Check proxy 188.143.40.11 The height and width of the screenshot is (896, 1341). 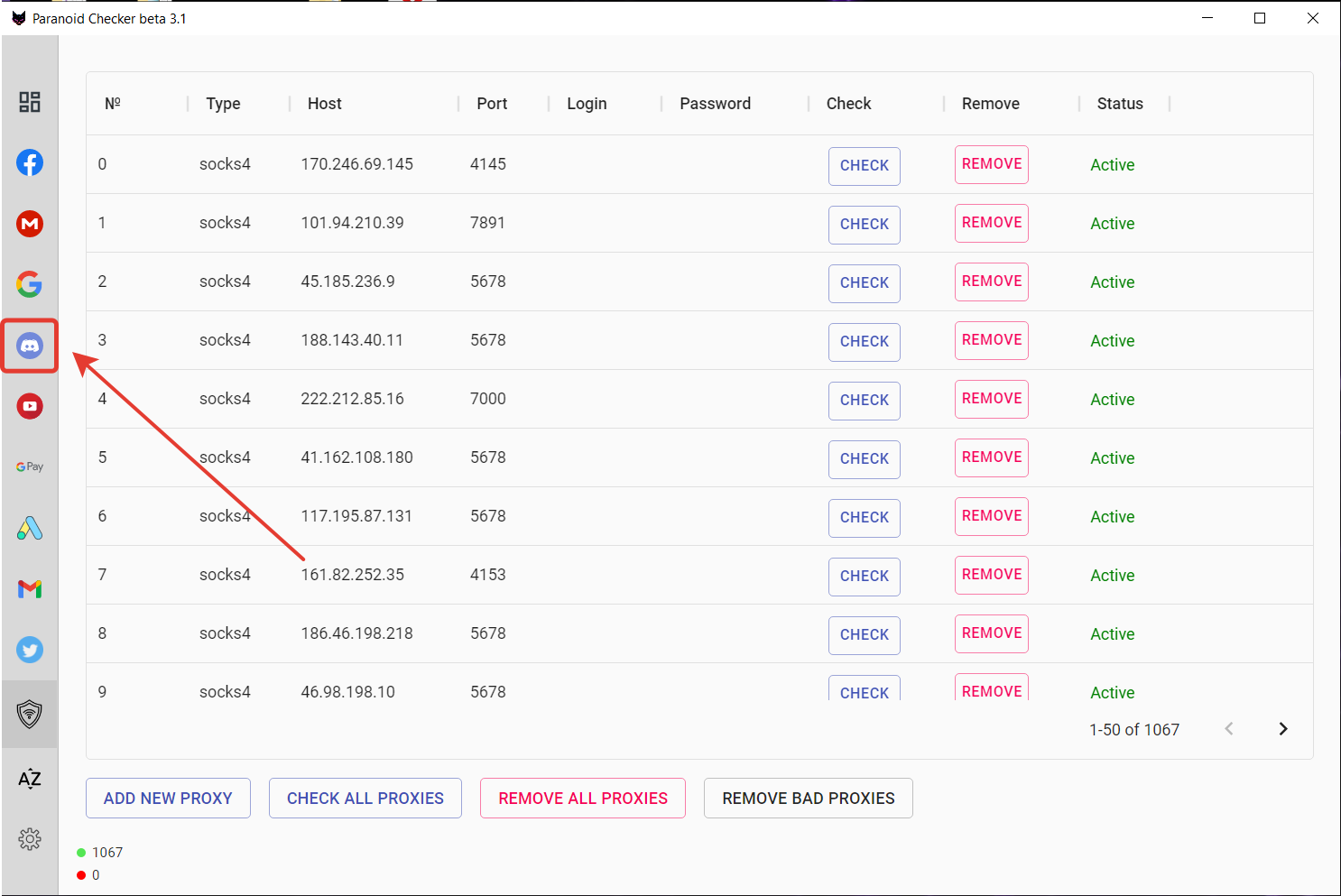point(865,342)
